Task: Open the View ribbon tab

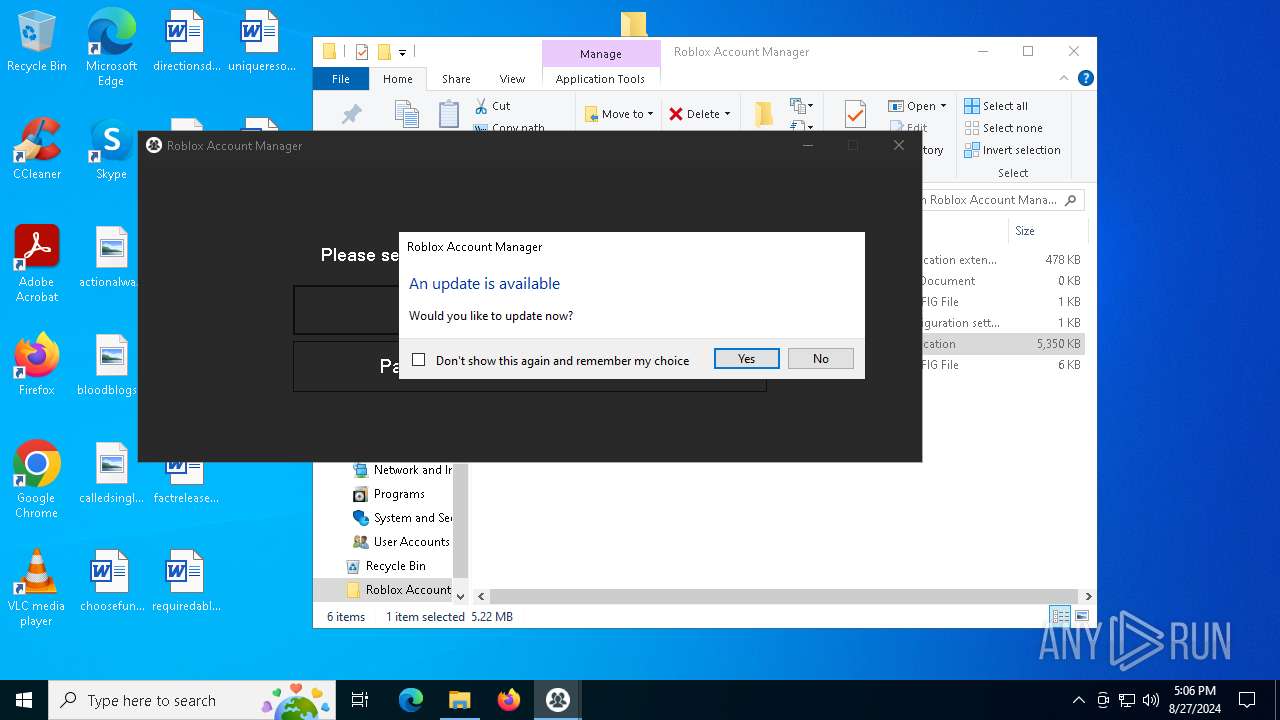Action: 512,79
